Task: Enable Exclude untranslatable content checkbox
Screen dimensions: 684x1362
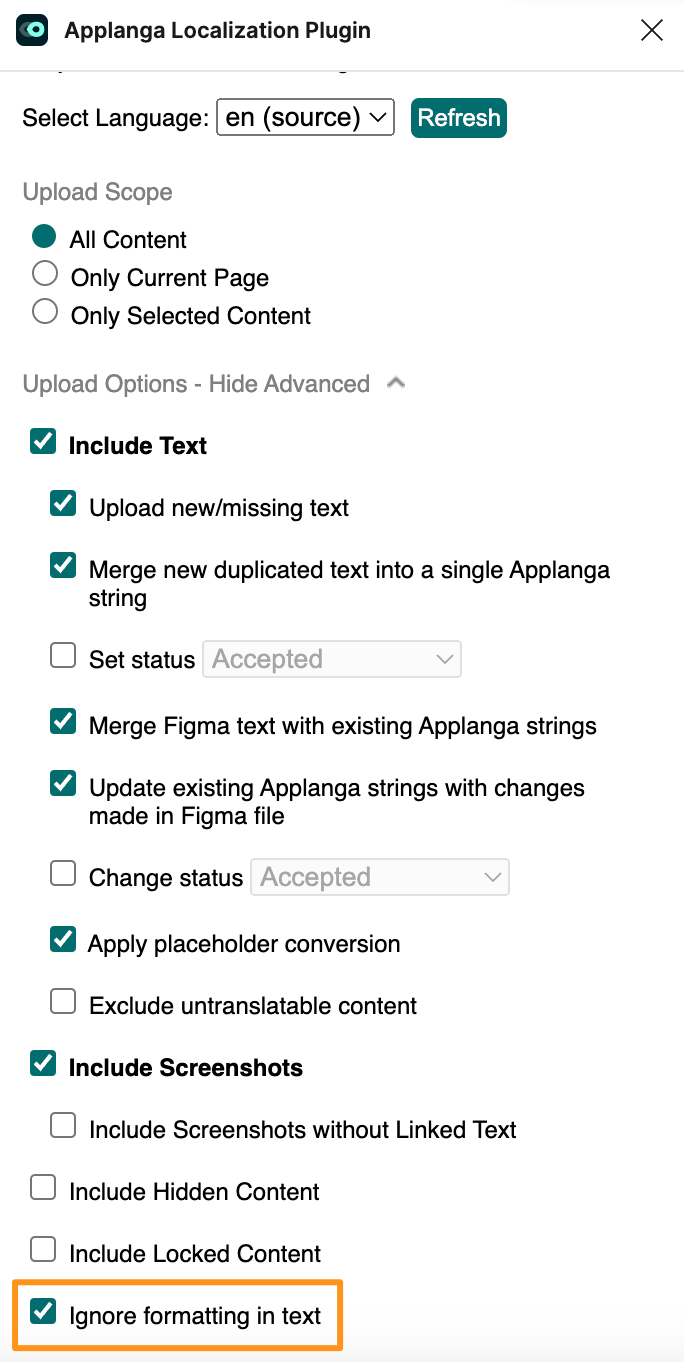Action: [63, 1002]
